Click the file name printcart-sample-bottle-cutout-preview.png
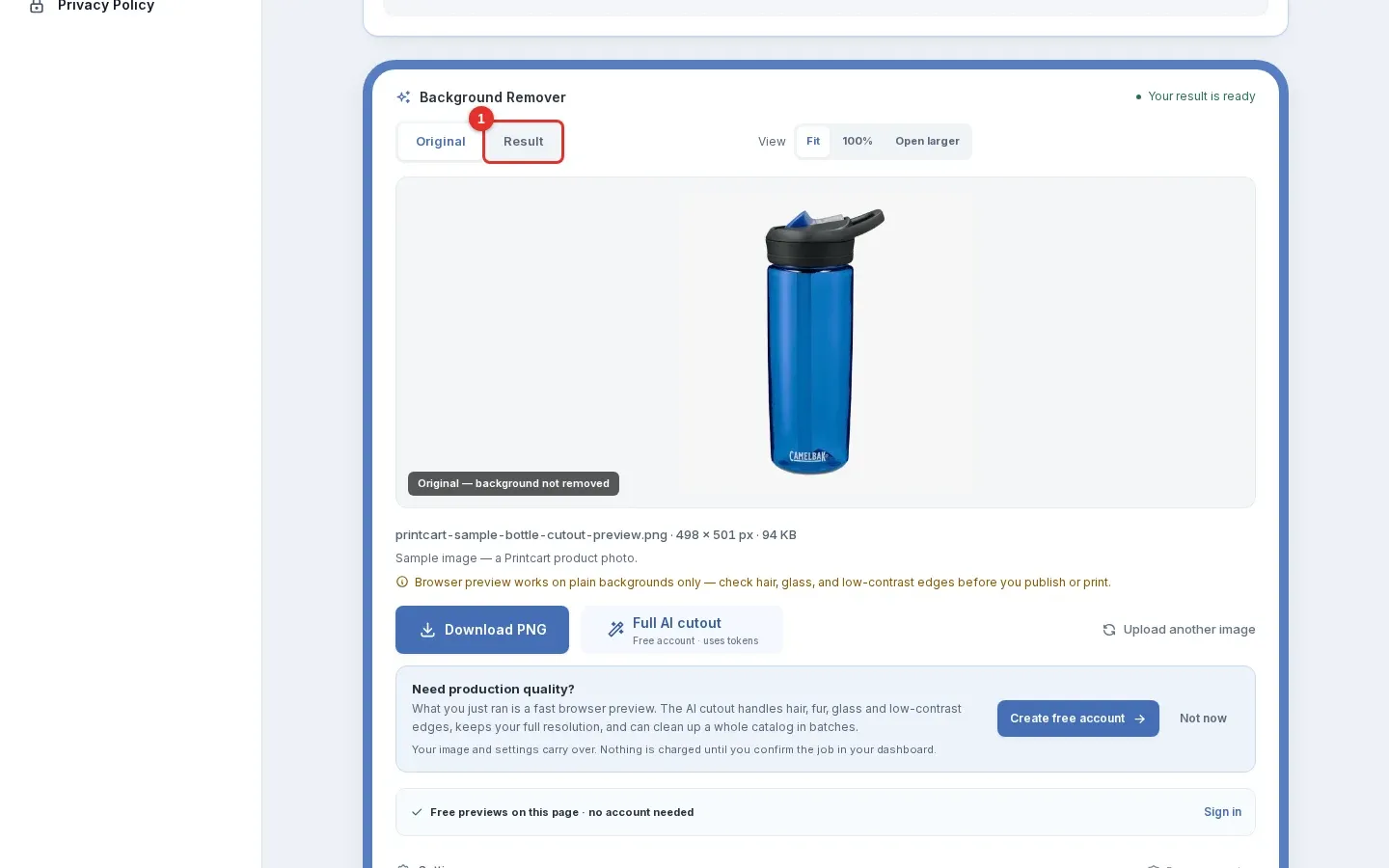This screenshot has height=868, width=1389. point(531,534)
